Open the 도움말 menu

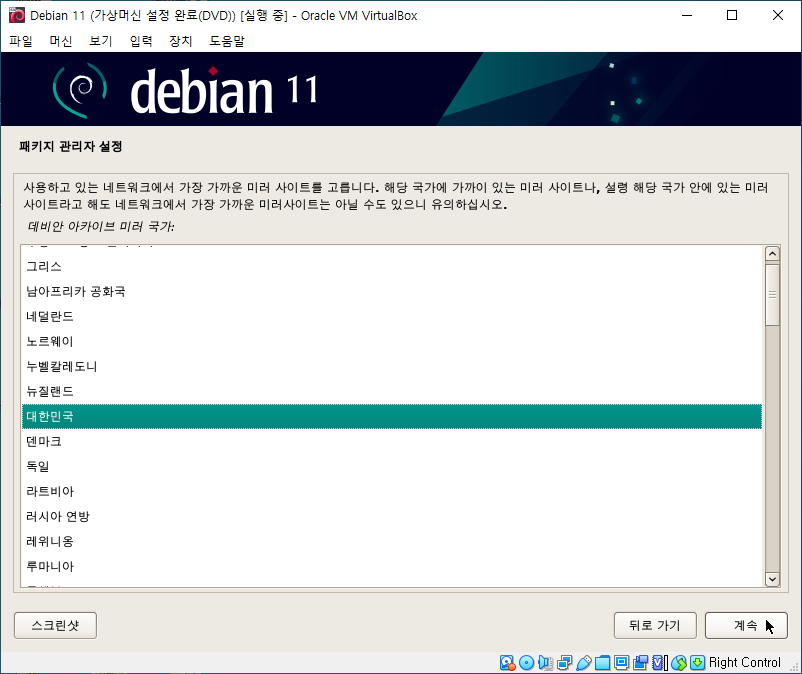coord(227,41)
